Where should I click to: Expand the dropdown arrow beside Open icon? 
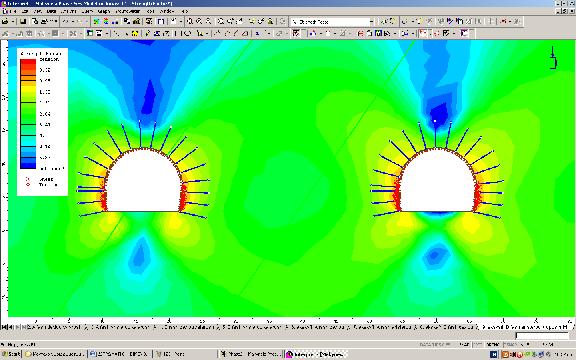tap(12, 21)
